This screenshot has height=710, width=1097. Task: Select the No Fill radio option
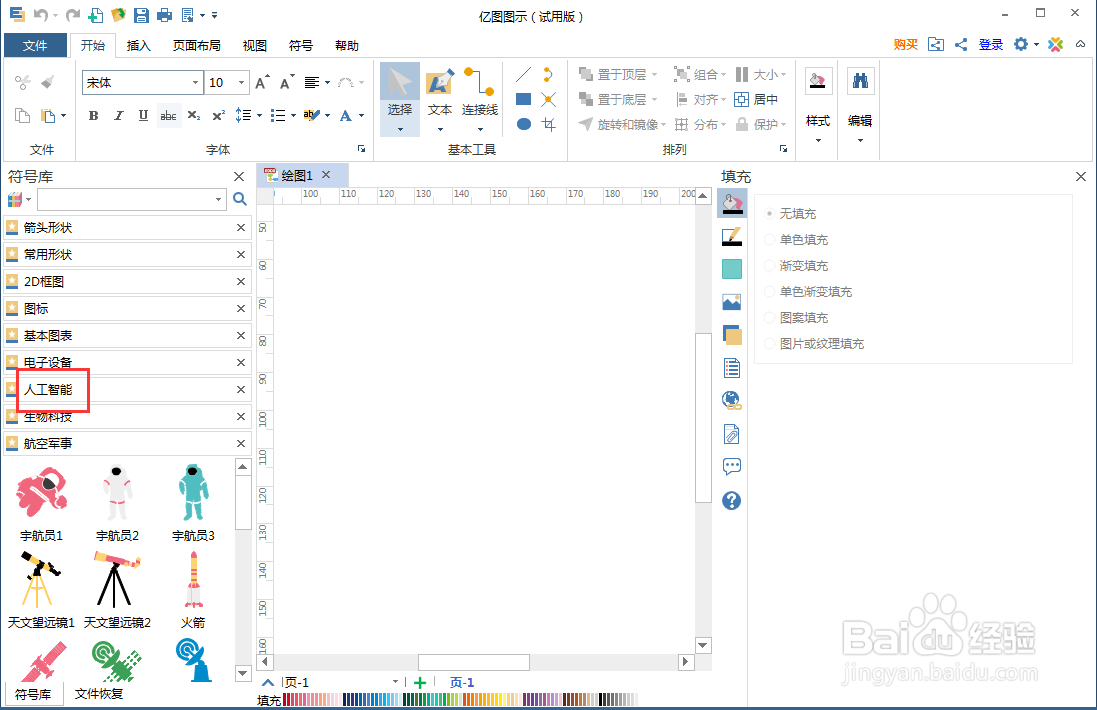tap(791, 213)
